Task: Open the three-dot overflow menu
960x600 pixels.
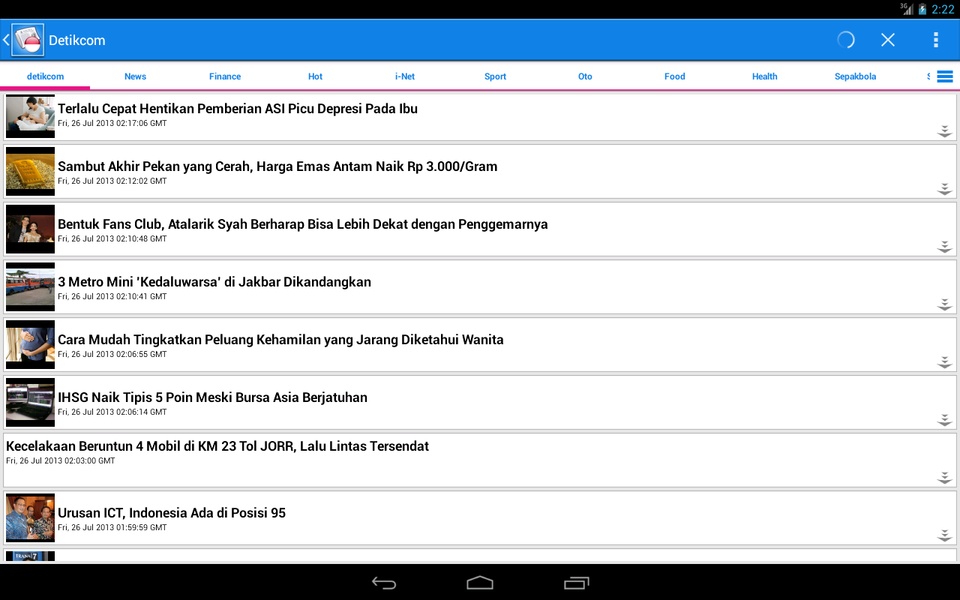Action: click(x=936, y=40)
